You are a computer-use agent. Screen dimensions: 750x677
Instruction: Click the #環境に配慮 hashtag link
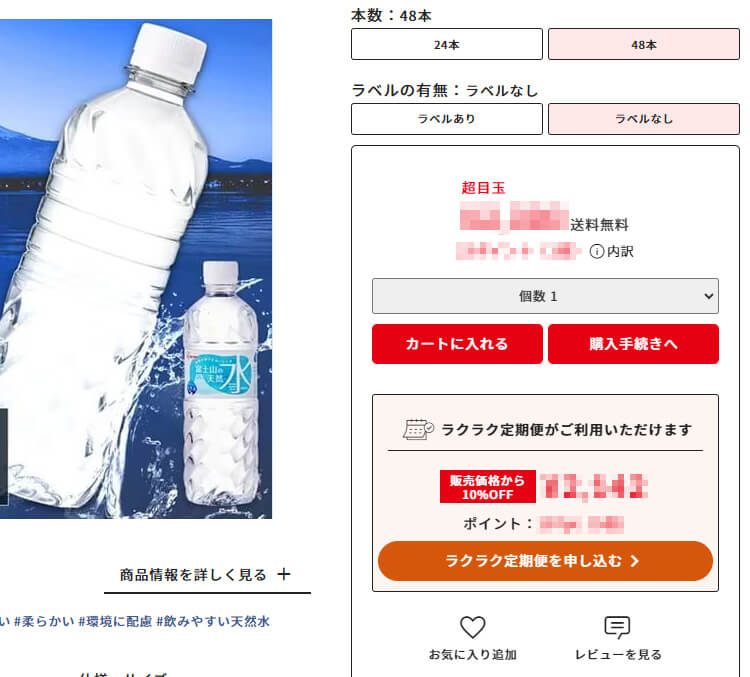click(x=115, y=622)
